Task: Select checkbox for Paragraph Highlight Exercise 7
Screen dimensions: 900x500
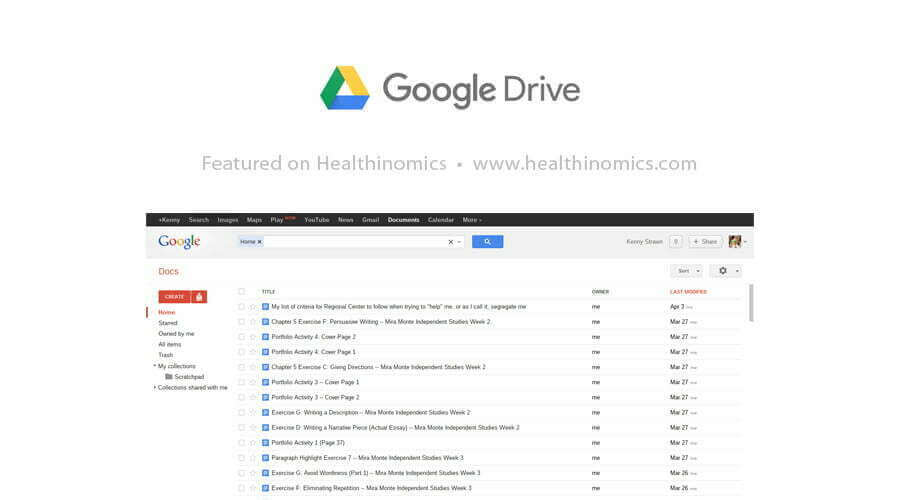Action: point(241,457)
